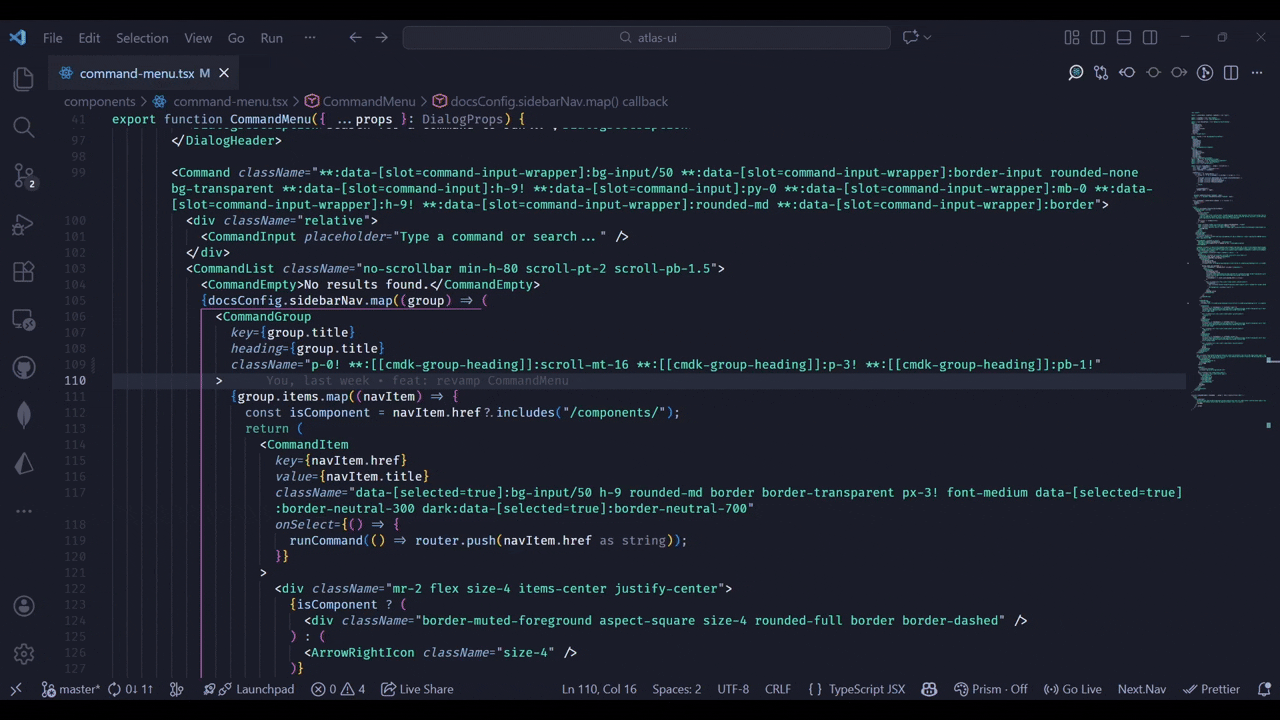This screenshot has height=720, width=1280.
Task: Open the Run and Debug view
Action: [x=24, y=224]
